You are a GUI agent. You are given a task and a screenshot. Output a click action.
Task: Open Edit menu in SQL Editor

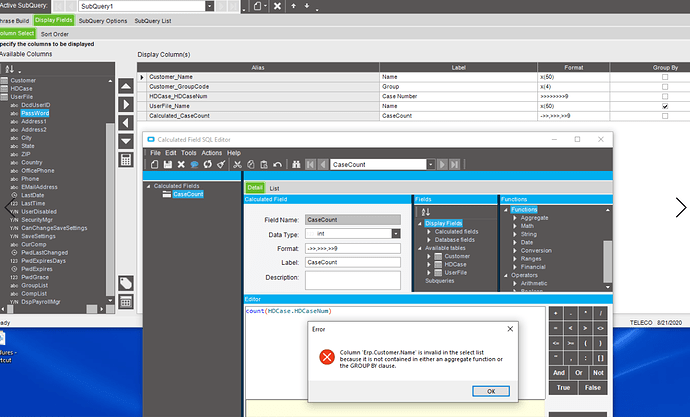171,153
